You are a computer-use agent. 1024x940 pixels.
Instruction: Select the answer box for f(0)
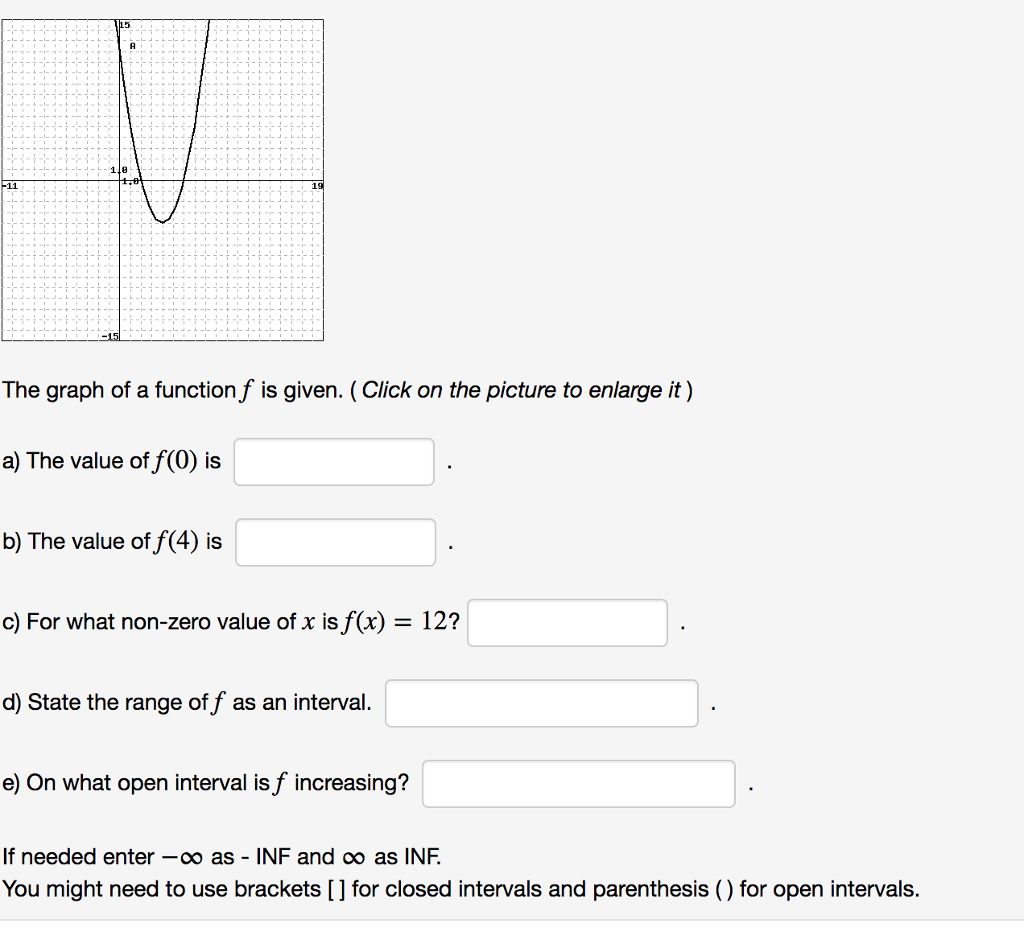333,461
